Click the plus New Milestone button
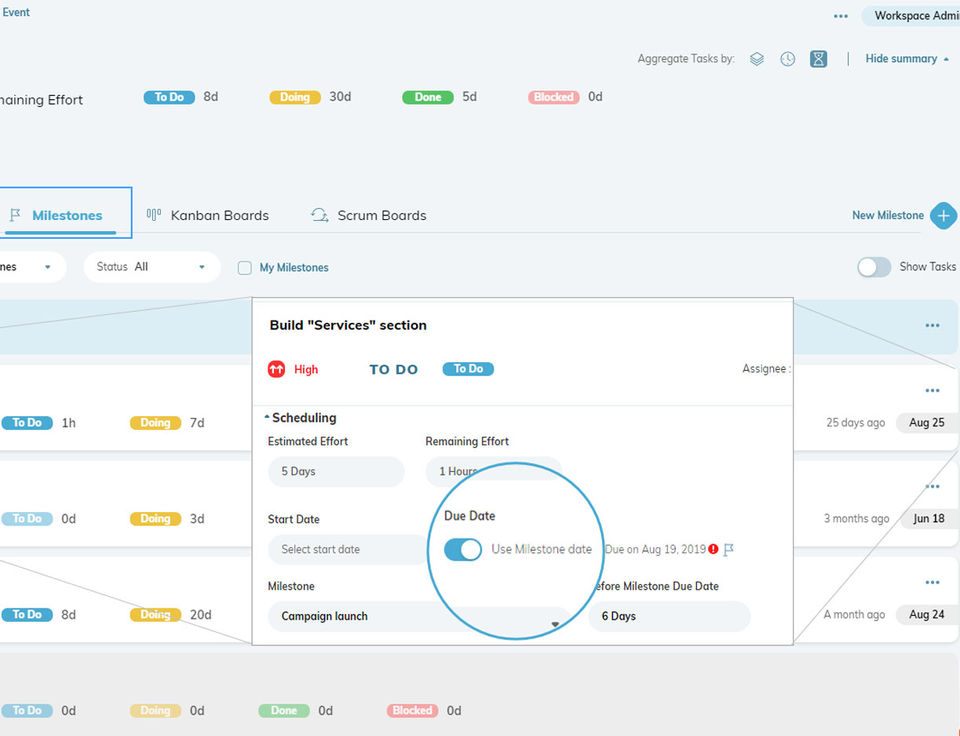This screenshot has width=960, height=736. 943,216
